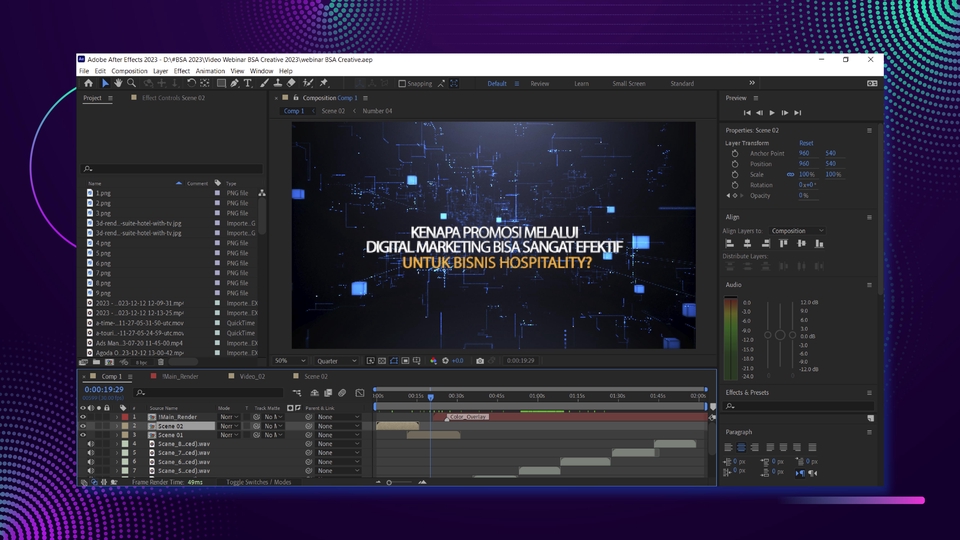Image resolution: width=960 pixels, height=540 pixels.
Task: Open the File menu
Action: [x=84, y=71]
